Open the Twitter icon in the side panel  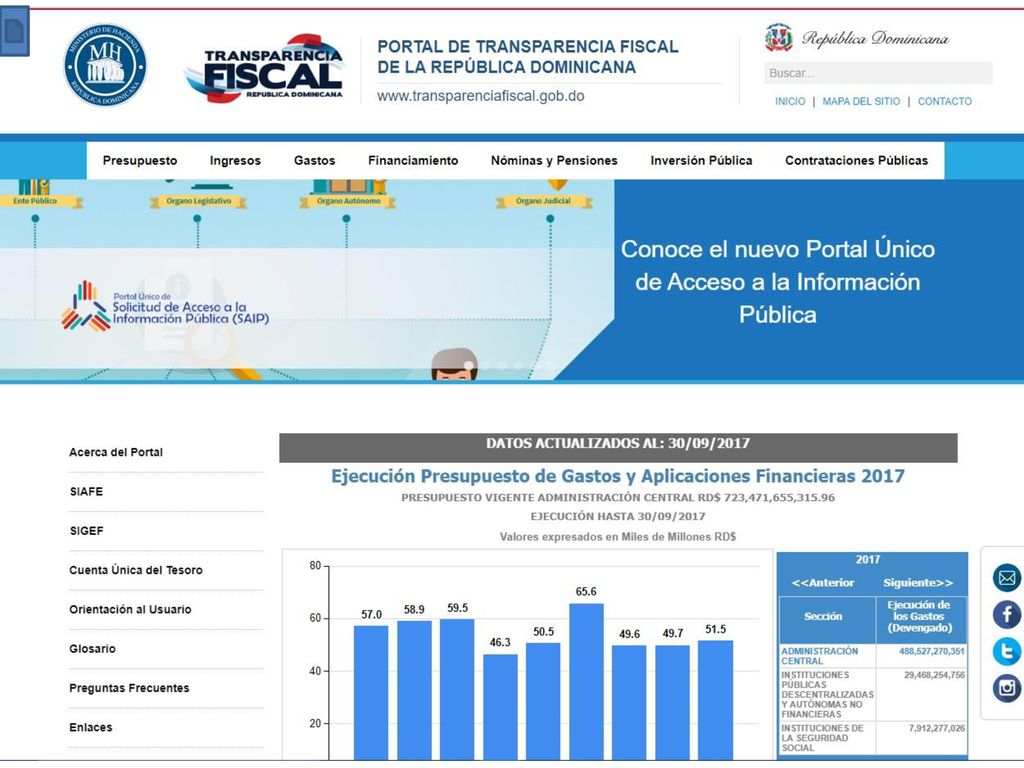tap(1006, 651)
